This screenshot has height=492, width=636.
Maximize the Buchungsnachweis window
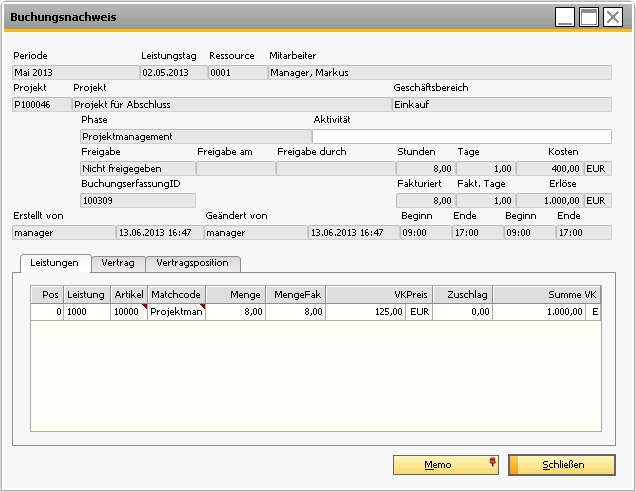589,17
